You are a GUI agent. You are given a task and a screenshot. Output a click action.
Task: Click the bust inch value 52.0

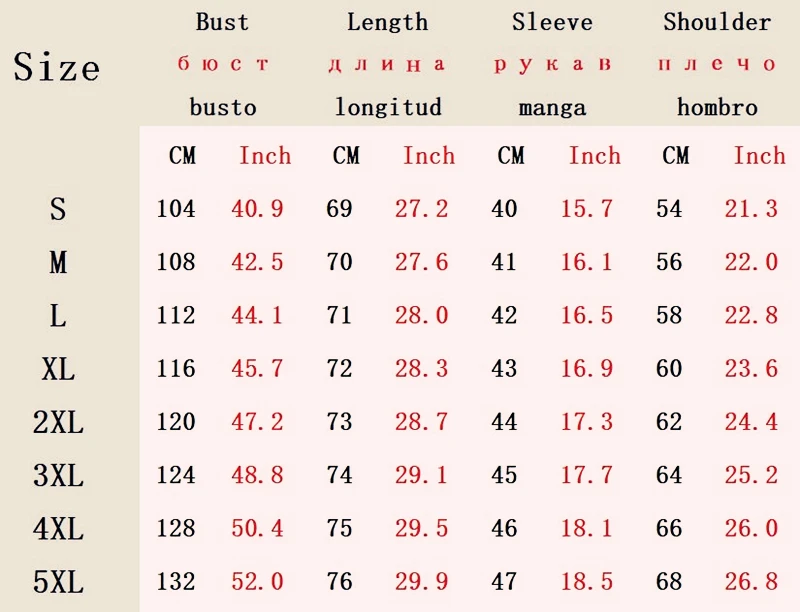(x=257, y=581)
